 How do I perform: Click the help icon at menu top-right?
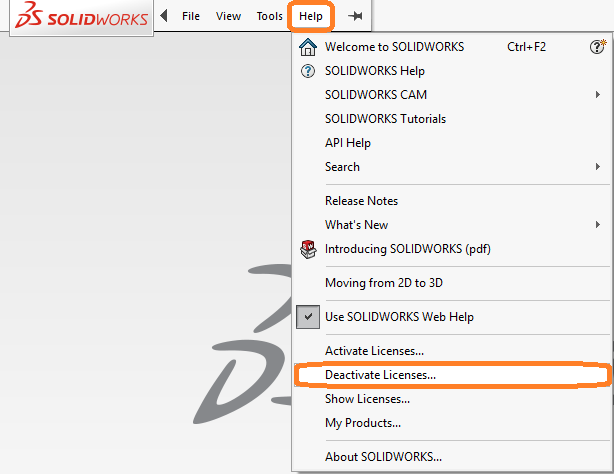[597, 47]
